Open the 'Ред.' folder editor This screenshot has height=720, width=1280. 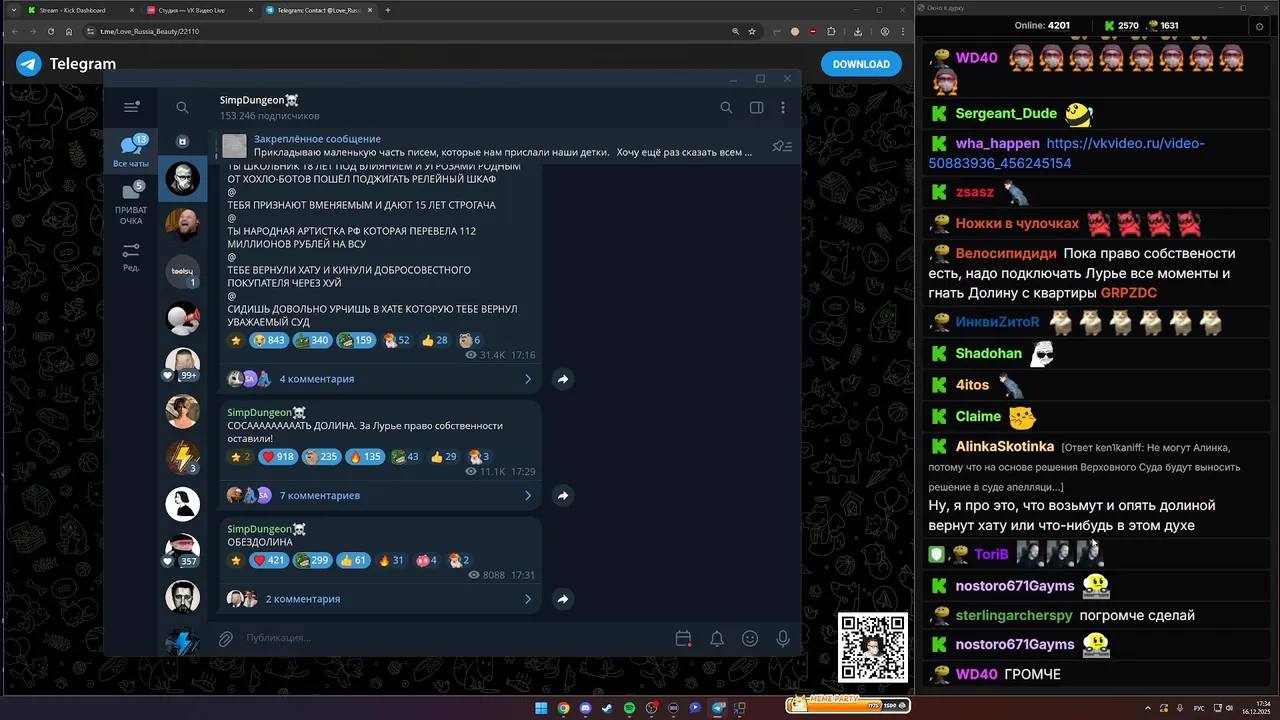point(131,257)
